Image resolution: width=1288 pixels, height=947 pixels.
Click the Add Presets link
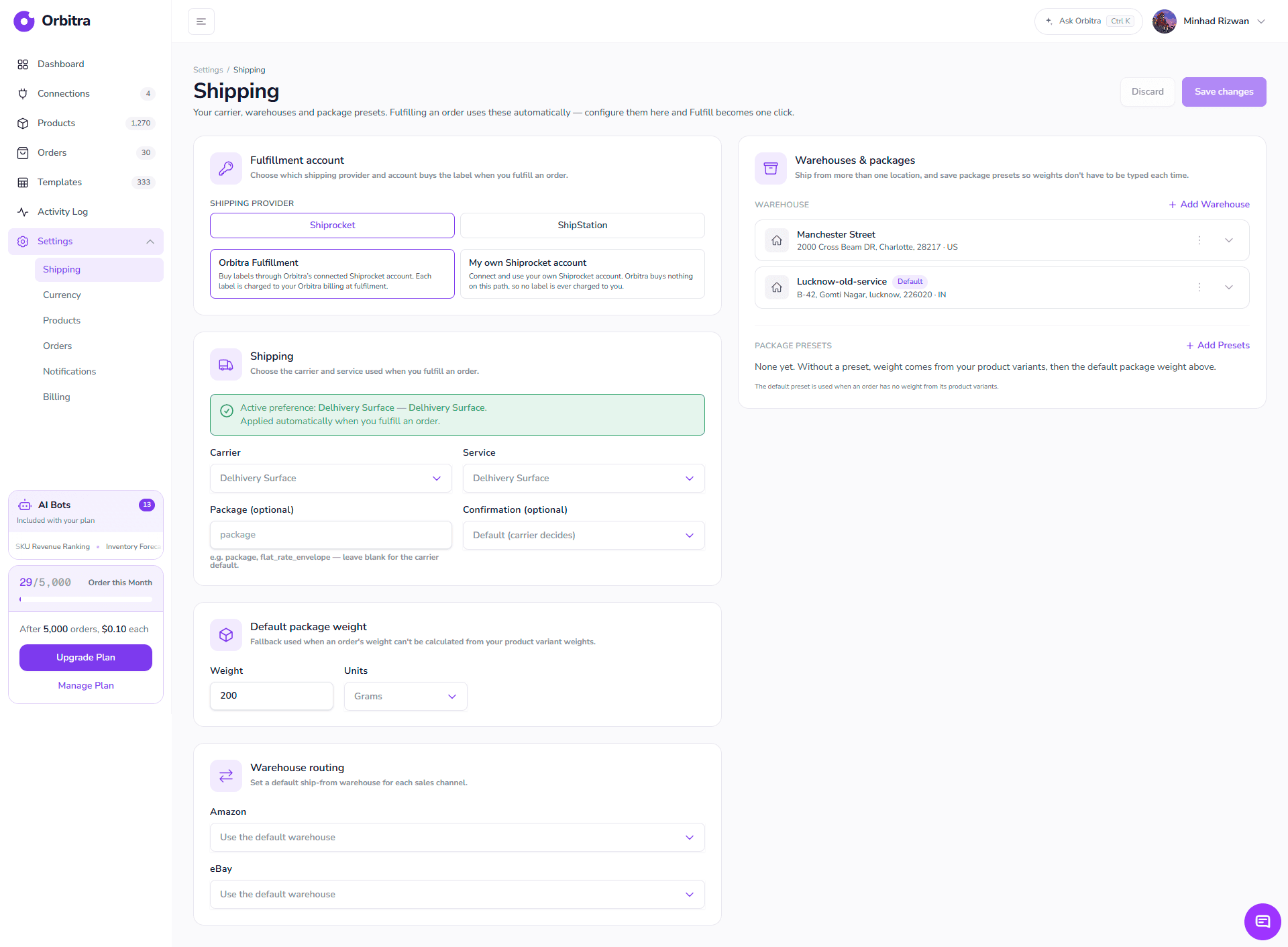click(1218, 346)
